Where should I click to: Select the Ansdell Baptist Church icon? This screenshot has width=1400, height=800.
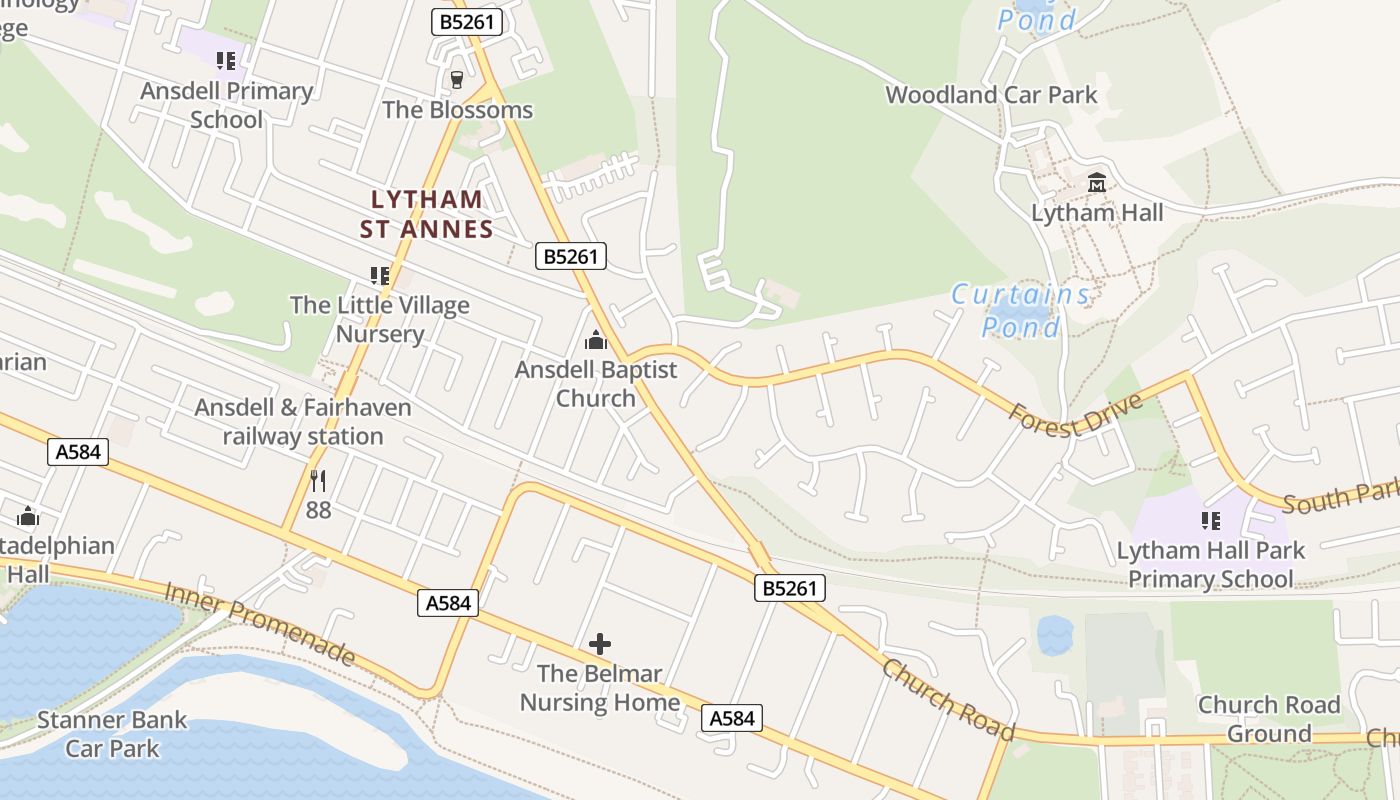pyautogui.click(x=596, y=340)
